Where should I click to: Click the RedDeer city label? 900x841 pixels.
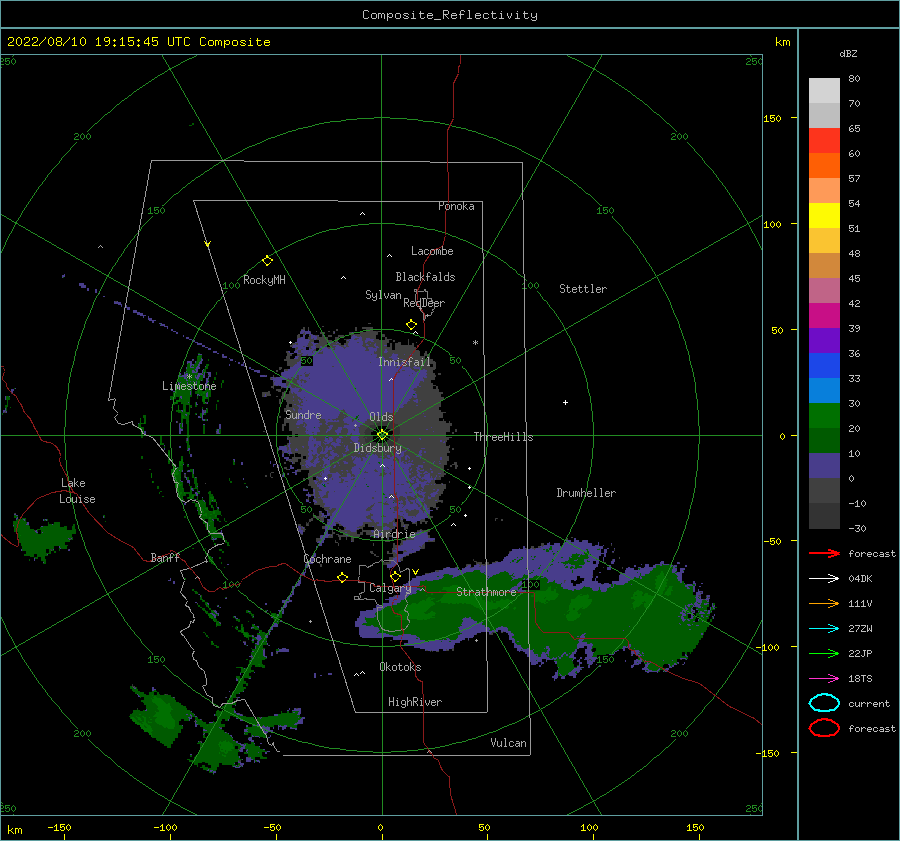tap(424, 303)
